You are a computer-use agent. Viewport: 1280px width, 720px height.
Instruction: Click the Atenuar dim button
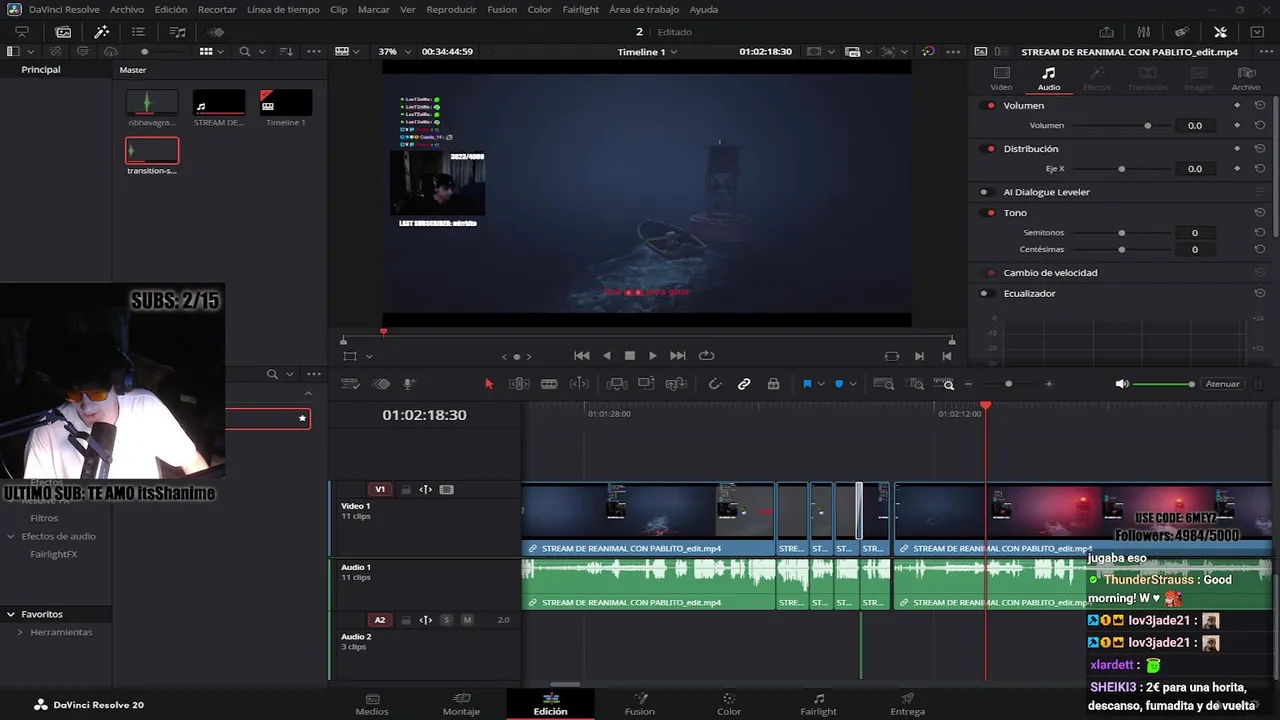pos(1222,384)
